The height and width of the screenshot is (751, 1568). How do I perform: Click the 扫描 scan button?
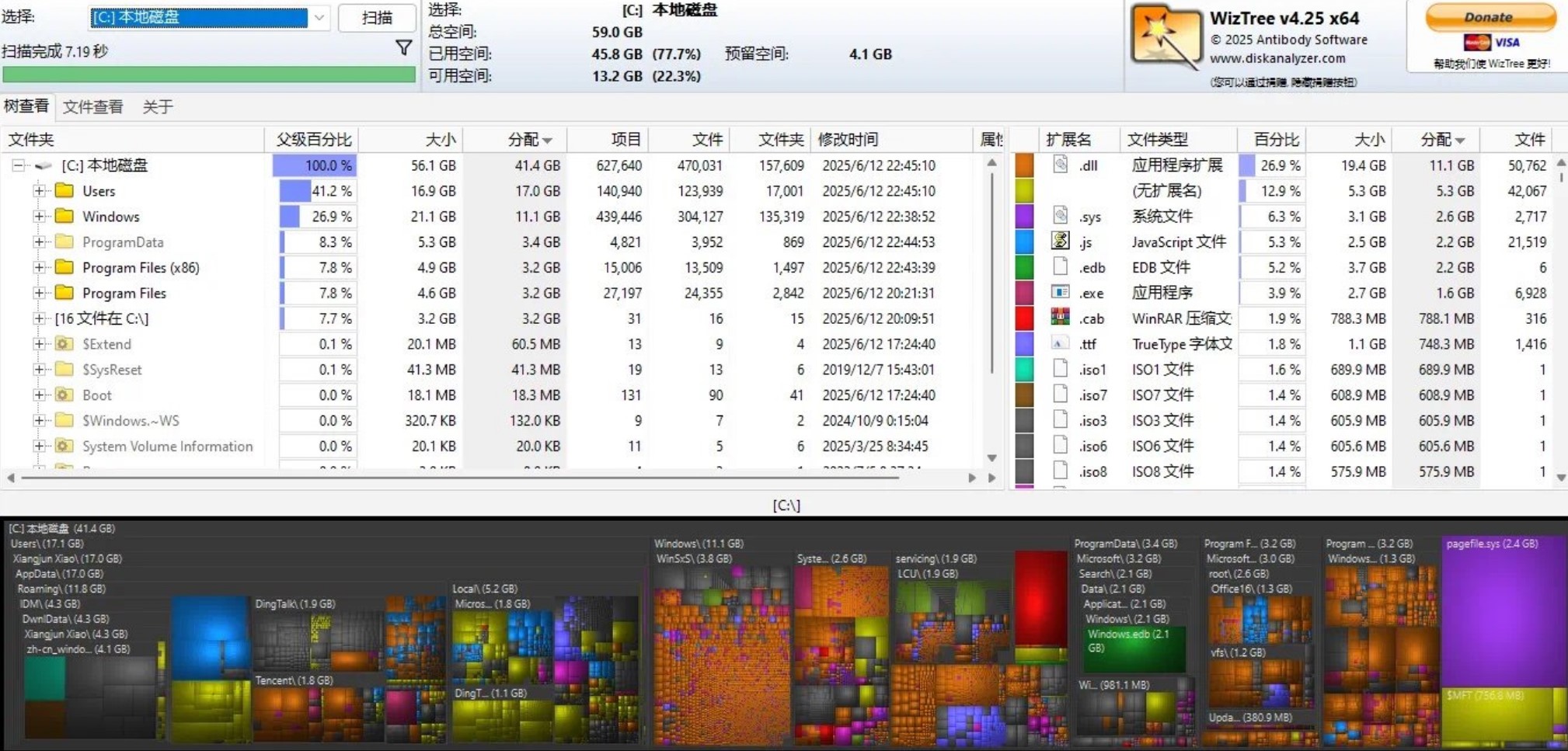[377, 18]
